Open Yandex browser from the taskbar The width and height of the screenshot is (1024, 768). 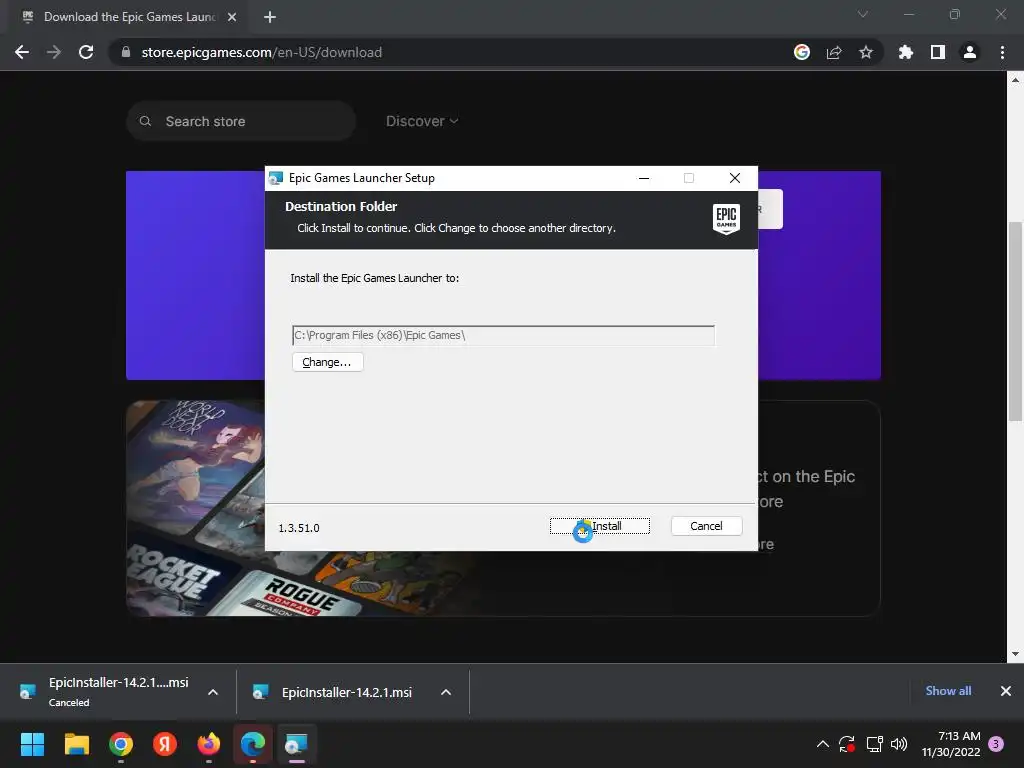(x=165, y=744)
